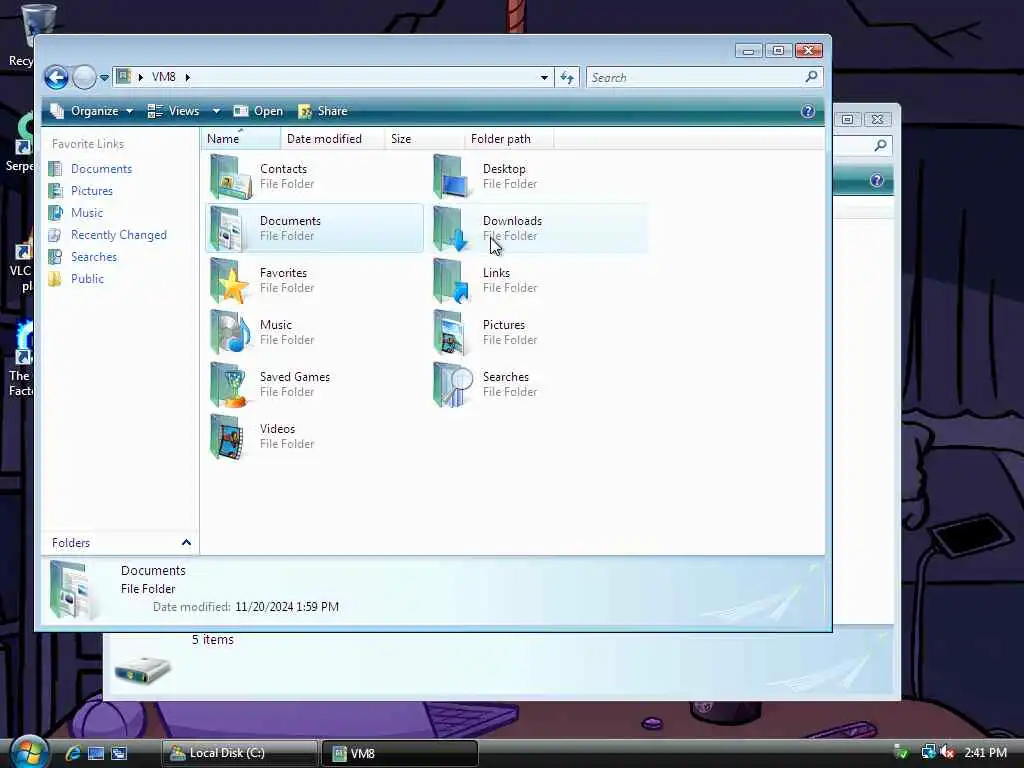Viewport: 1024px width, 768px height.
Task: Click VM8 in the address breadcrumb
Action: click(164, 77)
